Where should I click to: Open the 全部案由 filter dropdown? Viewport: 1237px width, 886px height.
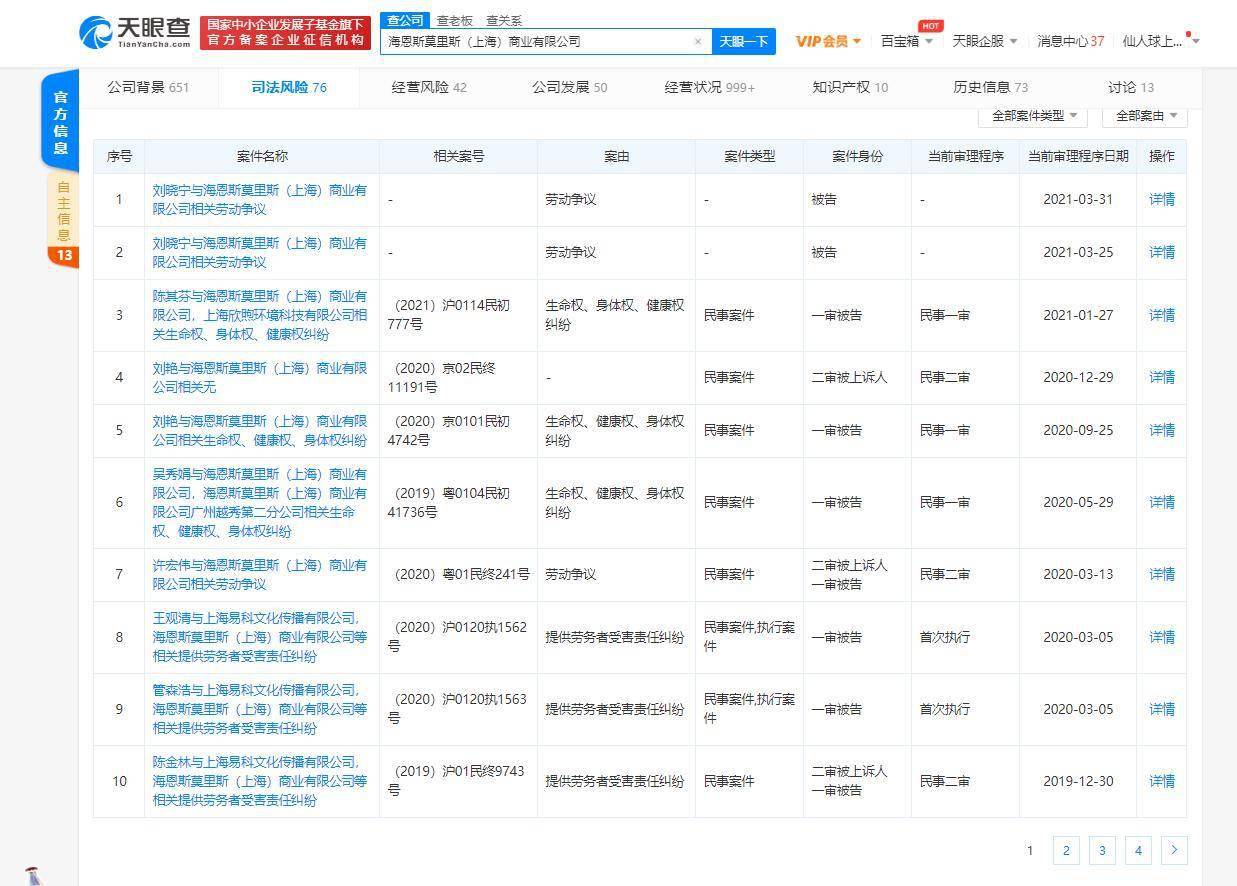[1145, 116]
